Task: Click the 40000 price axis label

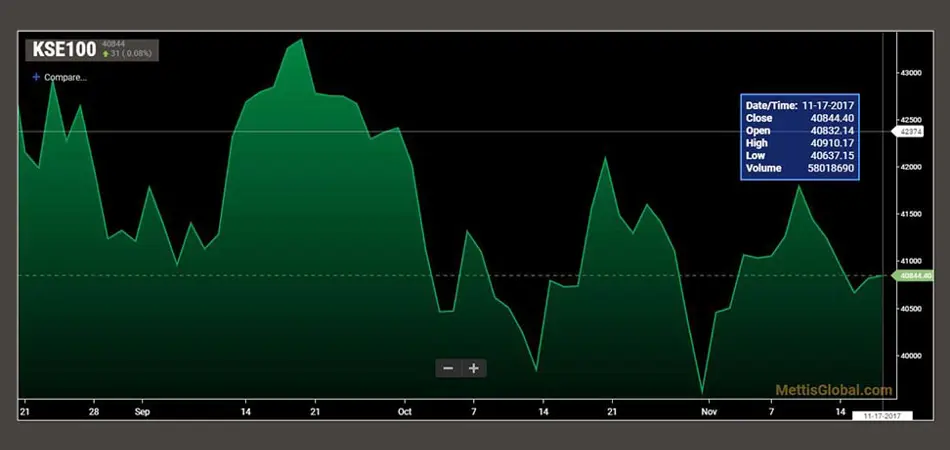Action: (x=910, y=355)
